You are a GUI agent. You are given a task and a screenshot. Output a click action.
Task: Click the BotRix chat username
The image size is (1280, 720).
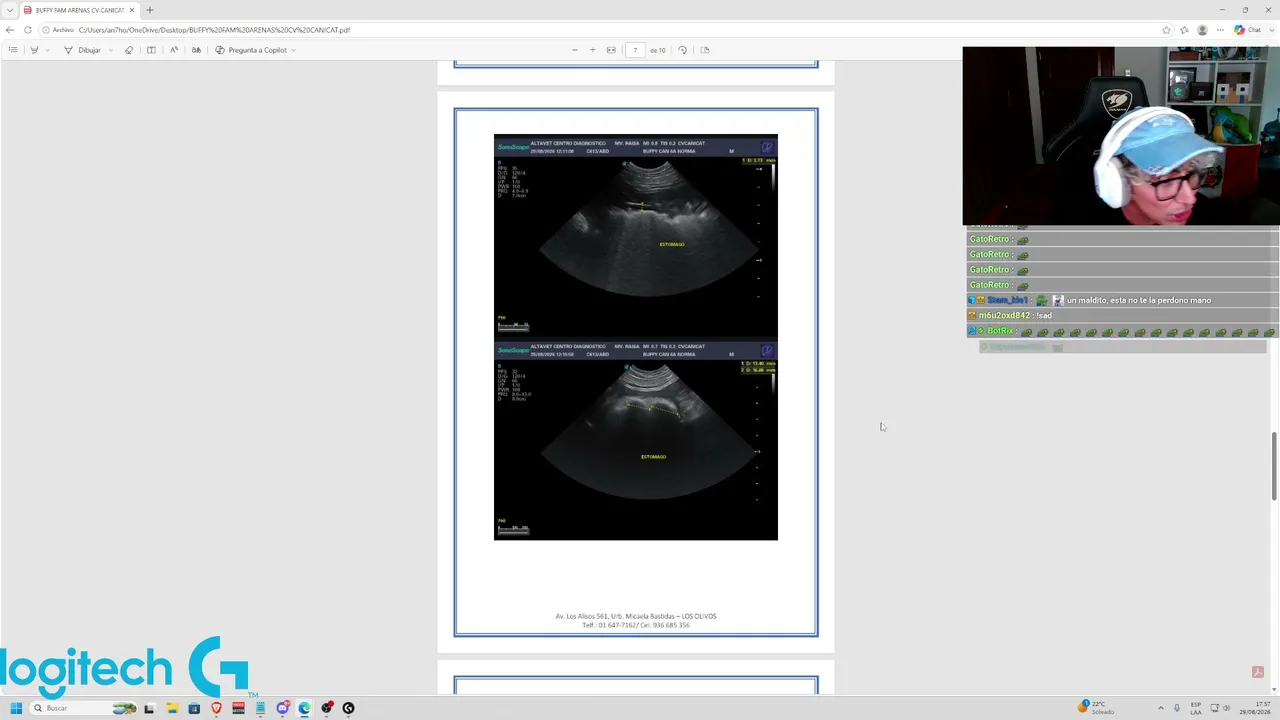point(1000,331)
